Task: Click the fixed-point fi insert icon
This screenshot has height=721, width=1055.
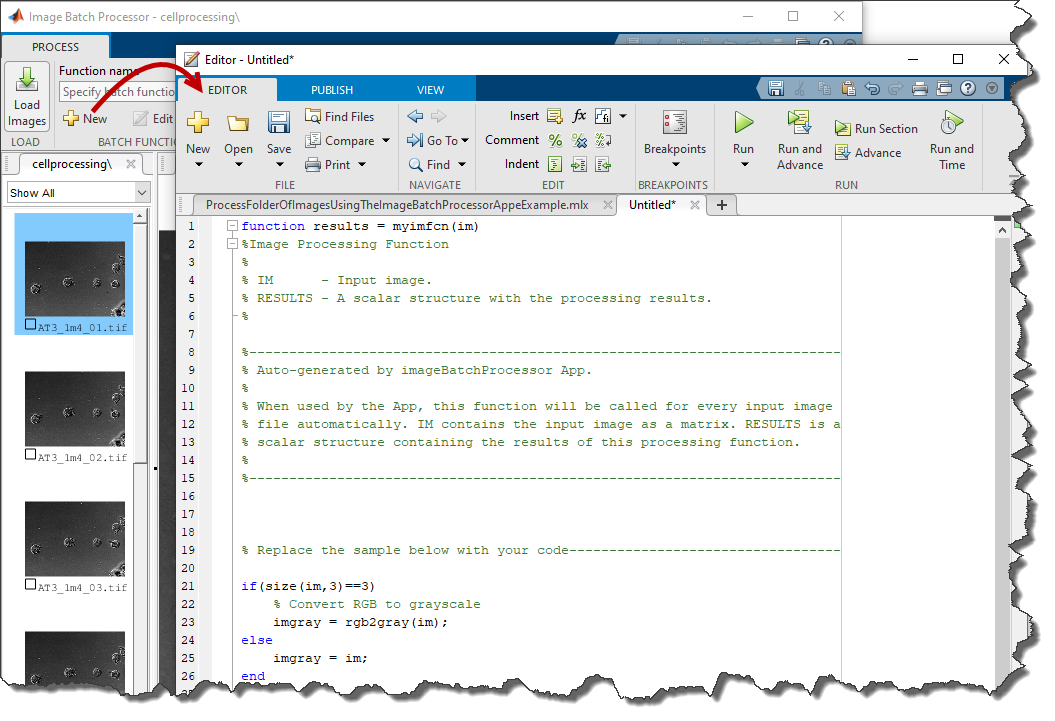Action: [x=603, y=116]
